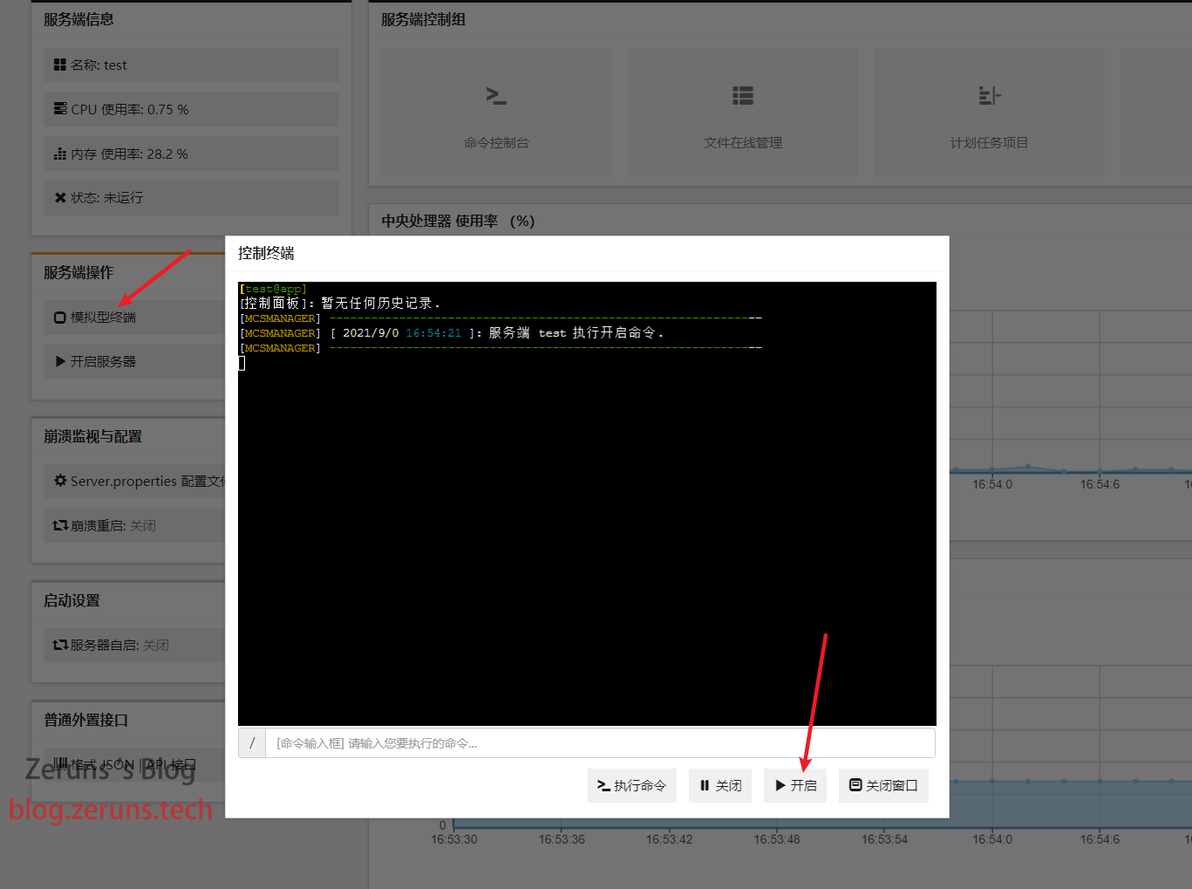
Task: Click the CPU 使用率 info row
Action: (191, 110)
